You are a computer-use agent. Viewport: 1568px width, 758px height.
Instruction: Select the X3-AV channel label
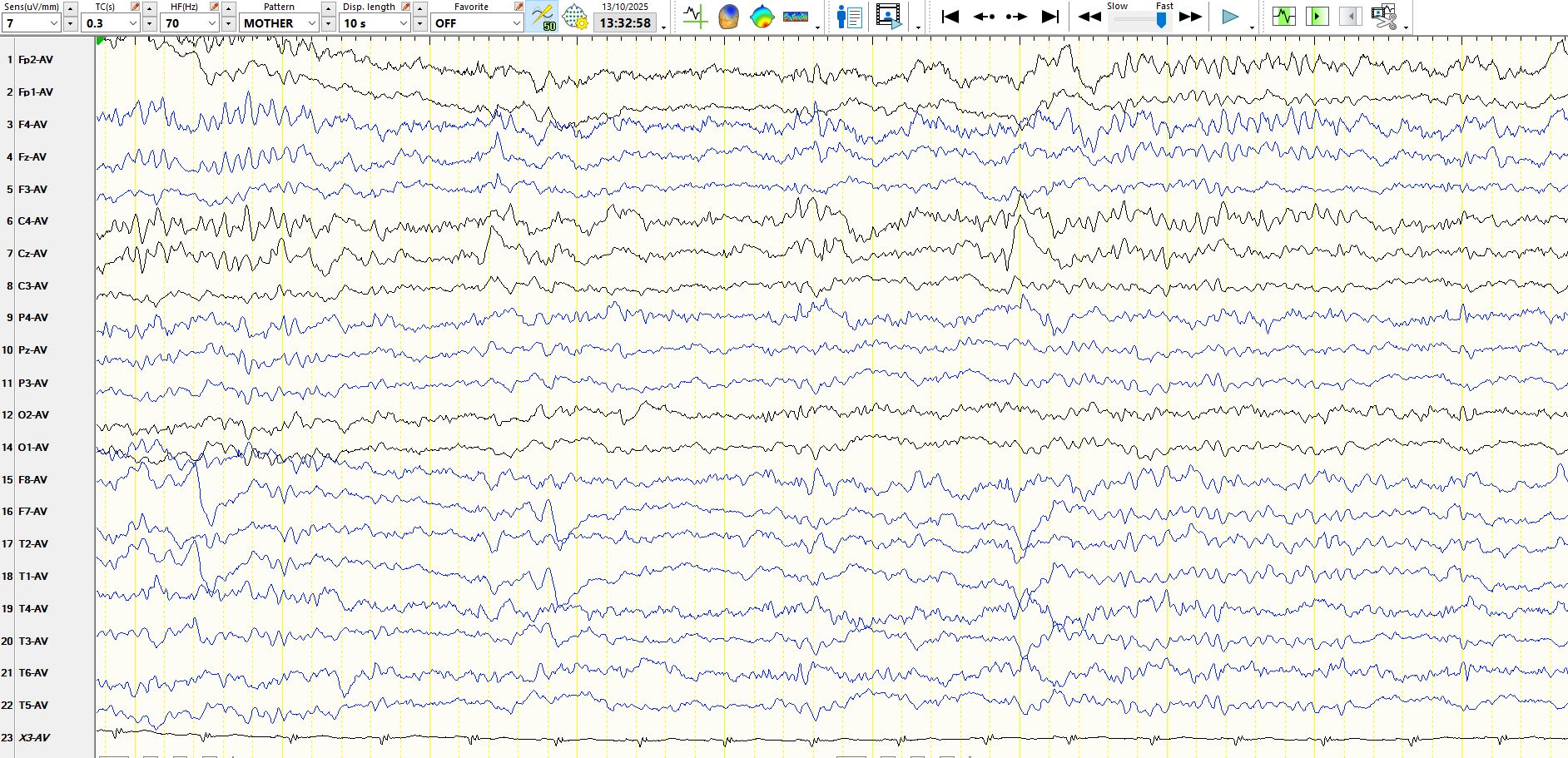coord(34,738)
